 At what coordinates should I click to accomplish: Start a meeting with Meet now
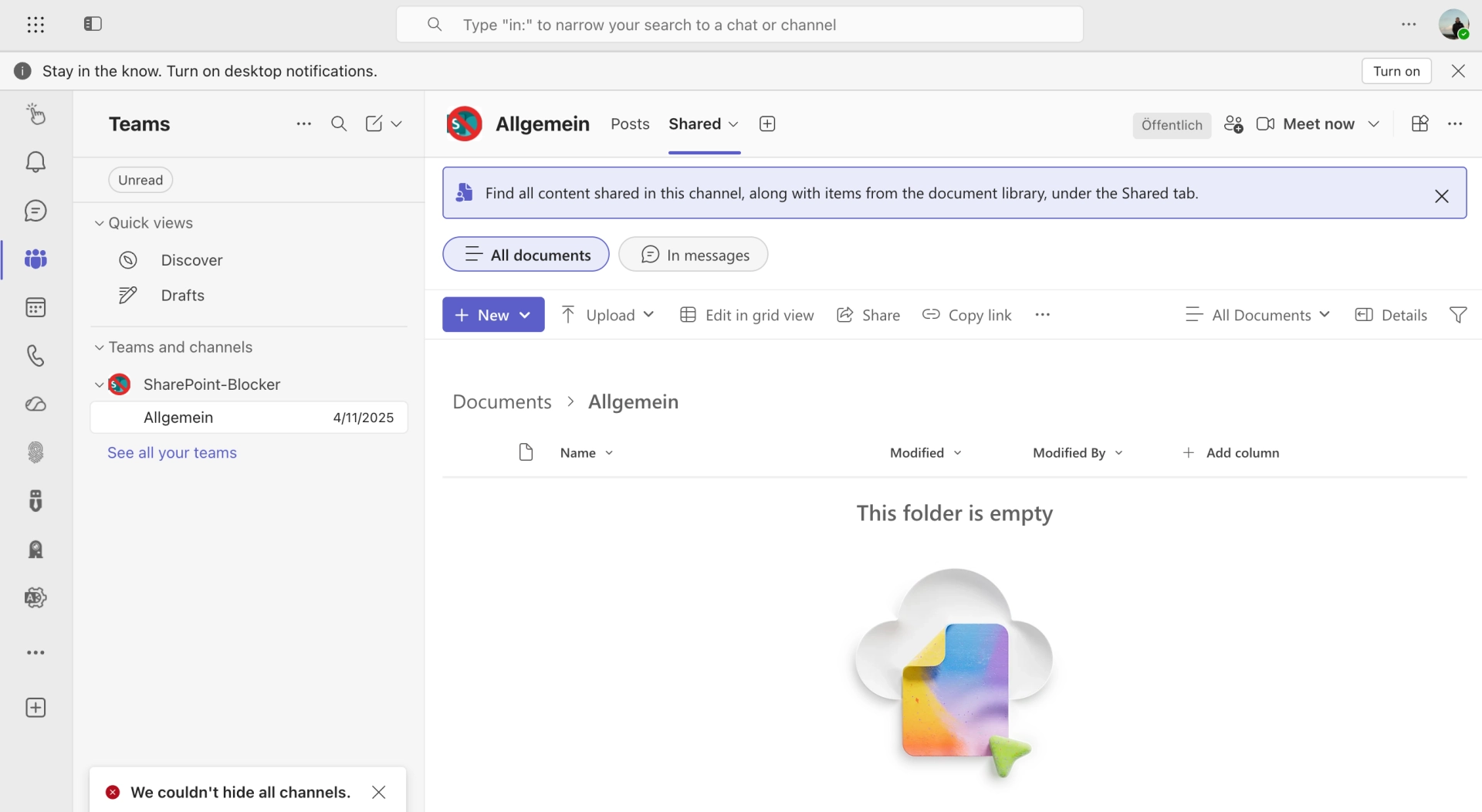(1306, 124)
